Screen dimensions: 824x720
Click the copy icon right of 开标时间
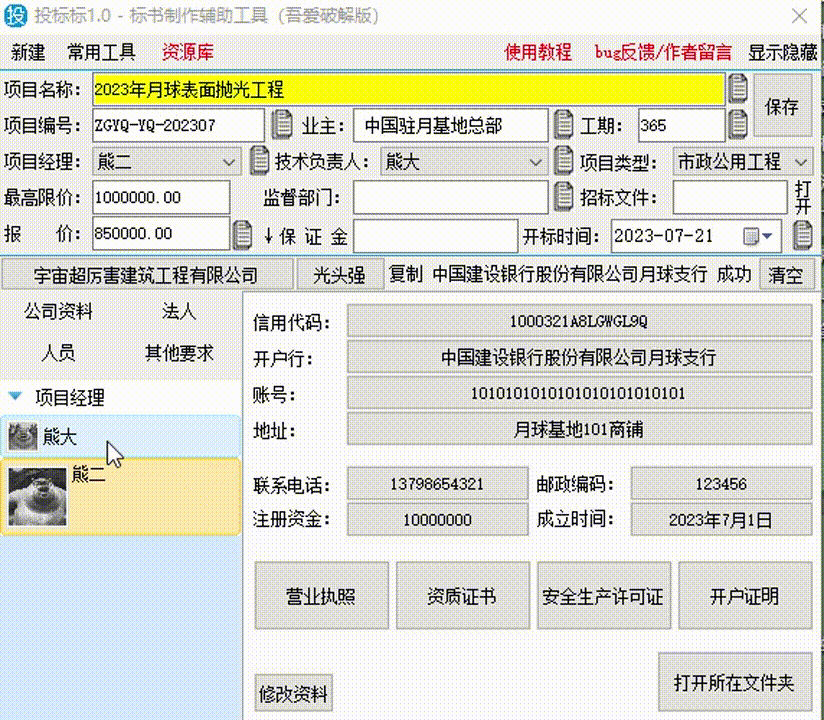point(801,233)
